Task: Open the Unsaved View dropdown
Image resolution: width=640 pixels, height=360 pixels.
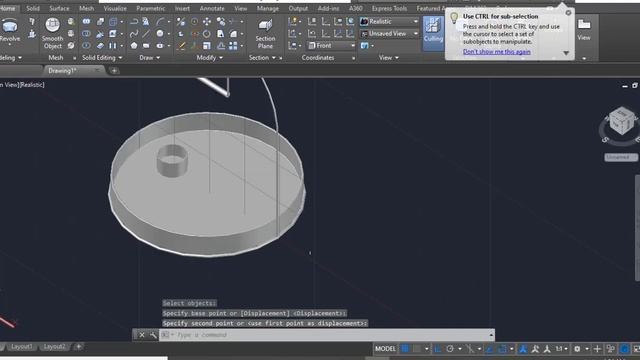Action: click(x=389, y=34)
